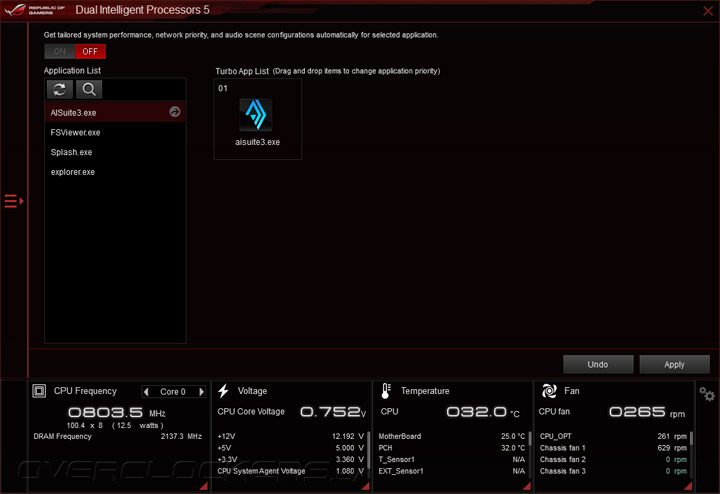Switch Turbo App to ON
Screen dimensions: 720x494
pyautogui.click(x=60, y=51)
